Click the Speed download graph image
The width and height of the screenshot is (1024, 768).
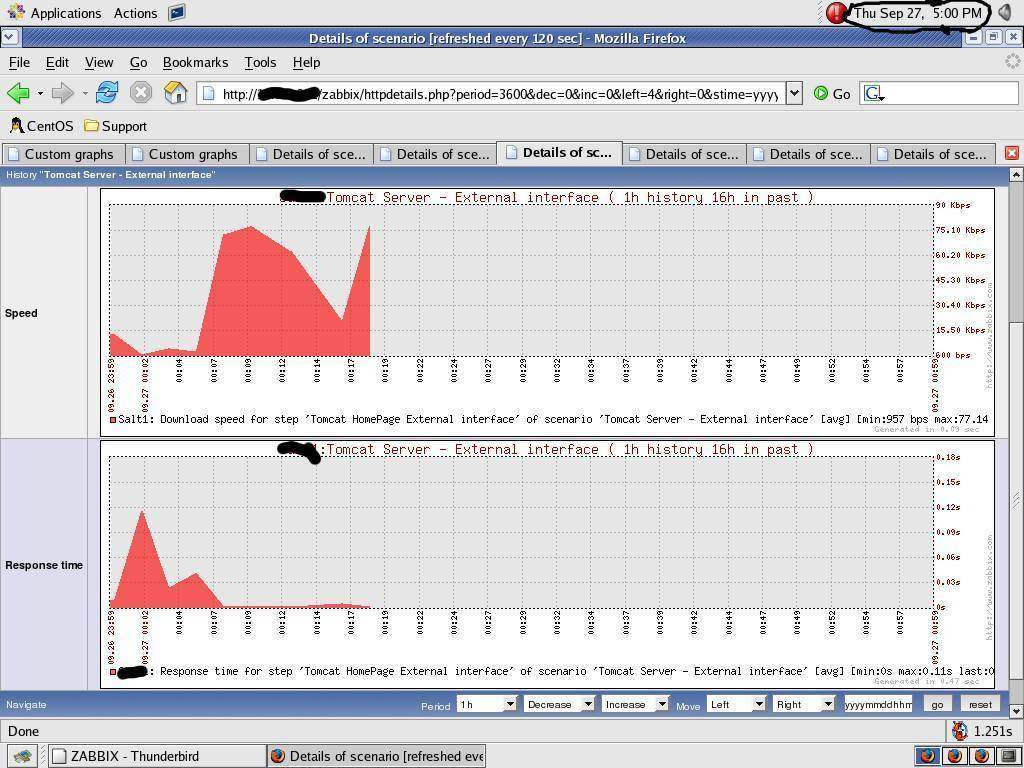click(547, 312)
